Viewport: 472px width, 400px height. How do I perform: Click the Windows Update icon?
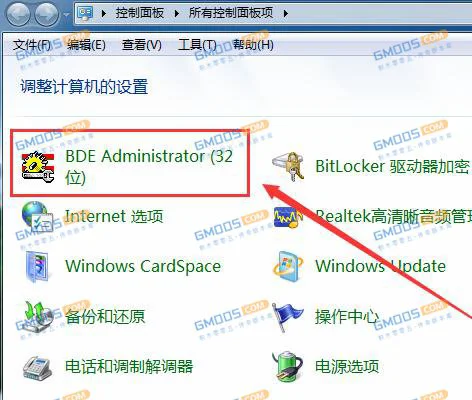click(288, 266)
